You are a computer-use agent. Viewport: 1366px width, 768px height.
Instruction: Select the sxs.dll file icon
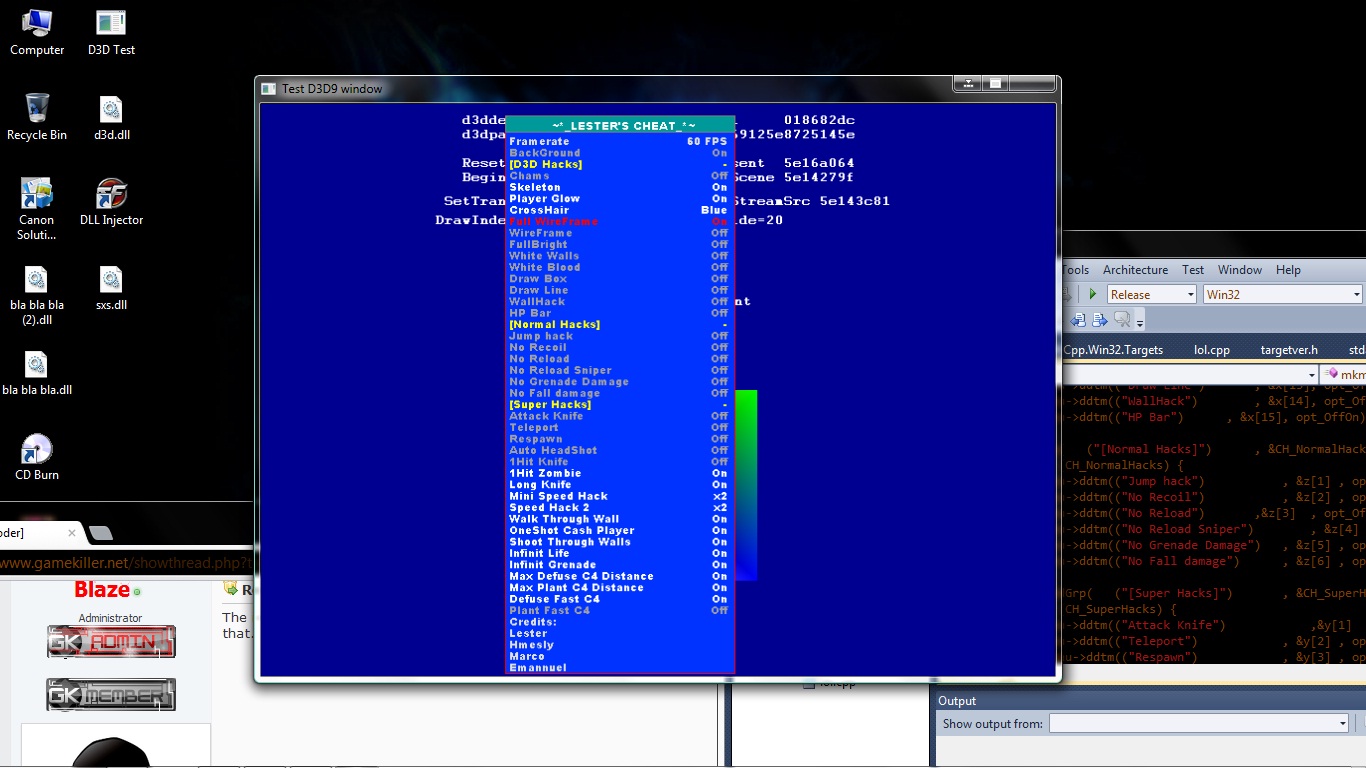pyautogui.click(x=111, y=281)
